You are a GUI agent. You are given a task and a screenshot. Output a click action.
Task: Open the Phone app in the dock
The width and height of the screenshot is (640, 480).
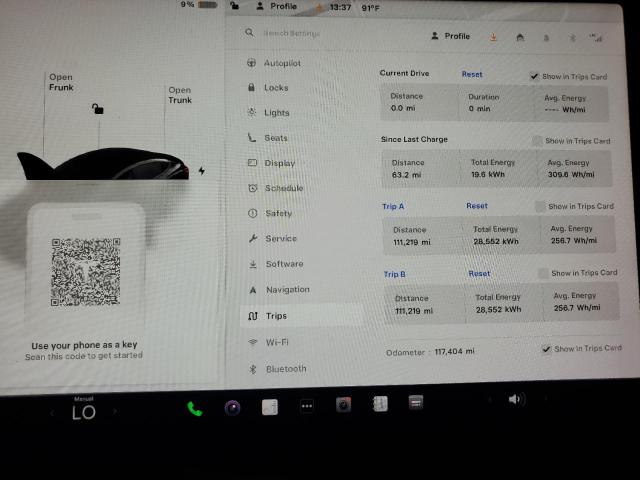(194, 408)
